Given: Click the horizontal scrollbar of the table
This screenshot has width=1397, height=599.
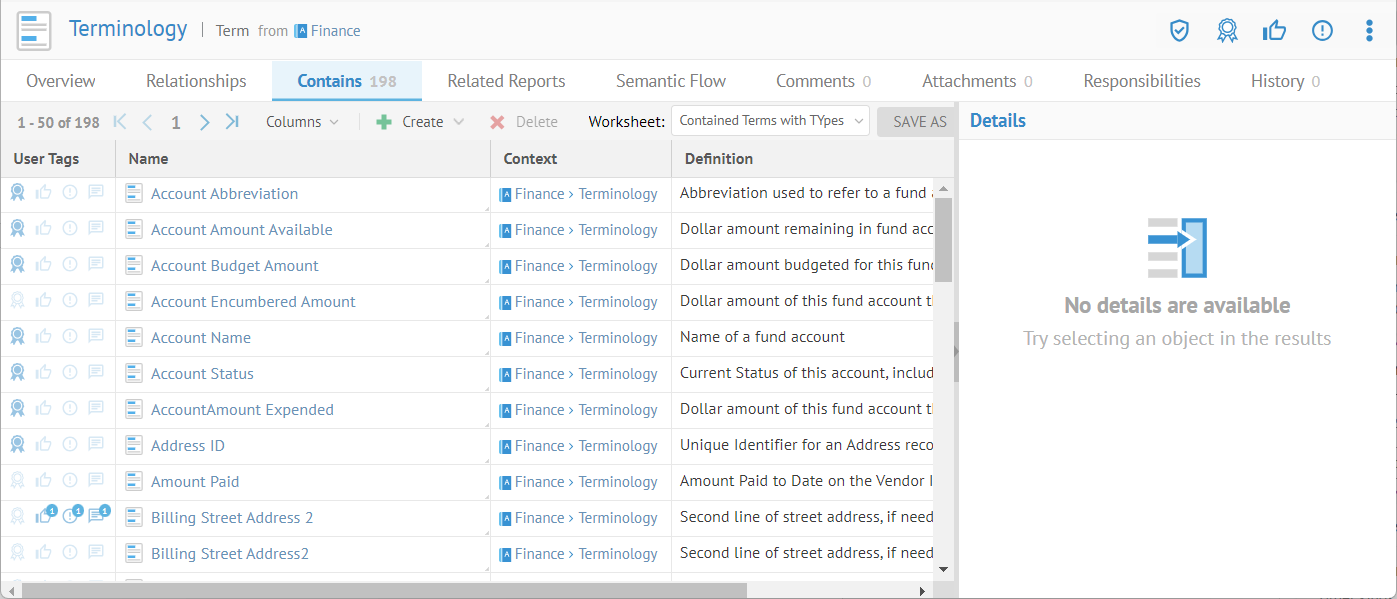Looking at the screenshot, I should 384,590.
